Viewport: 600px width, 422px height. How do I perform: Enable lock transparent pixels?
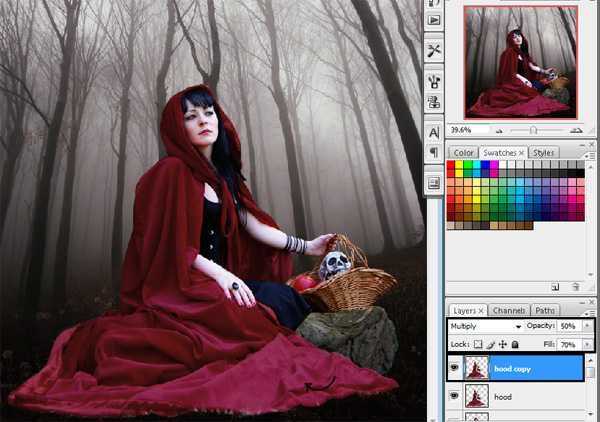pyautogui.click(x=479, y=344)
